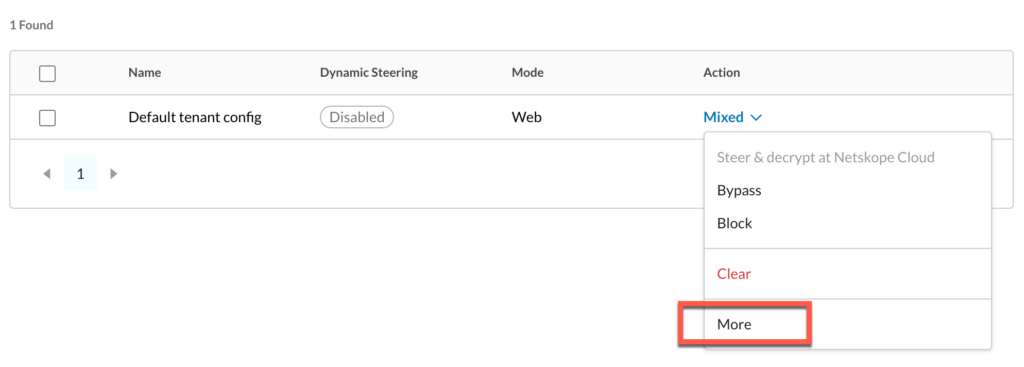Image resolution: width=1024 pixels, height=367 pixels.
Task: Open the Mixed action dropdown
Action: pos(732,118)
